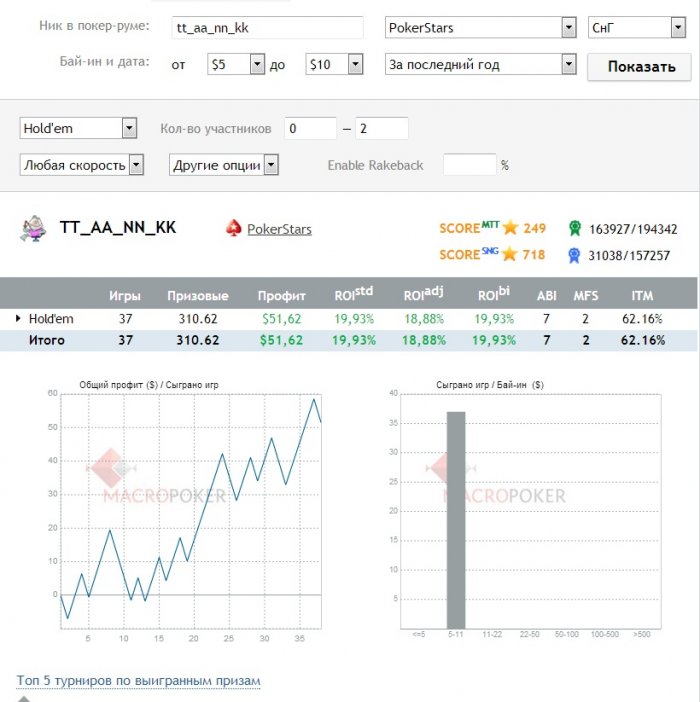Open the Любая скорость speed dropdown
Viewport: 700px width, 702px height.
pyautogui.click(x=81, y=165)
